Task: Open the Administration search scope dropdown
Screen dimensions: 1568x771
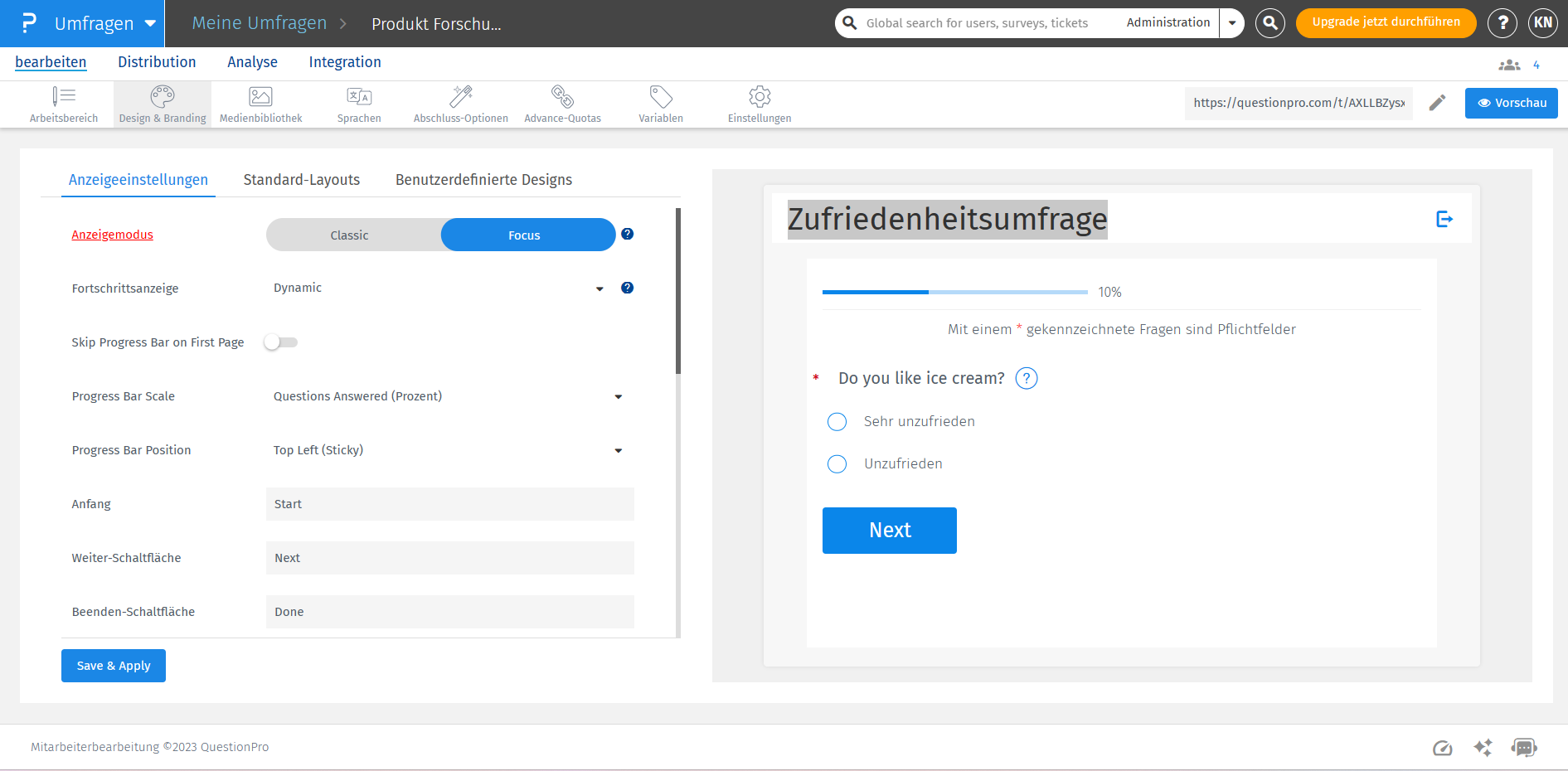Action: 1232,23
